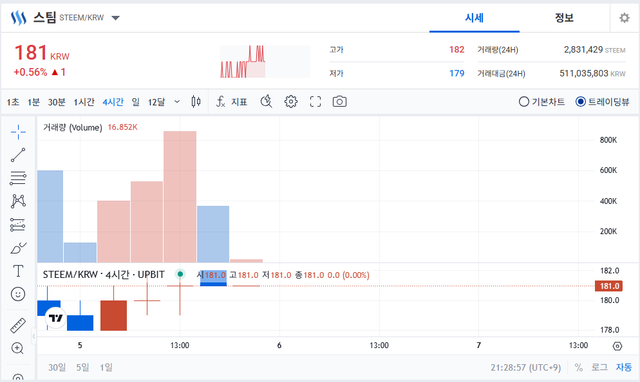Activate the zoom in tool
The height and width of the screenshot is (382, 640).
click(x=18, y=348)
